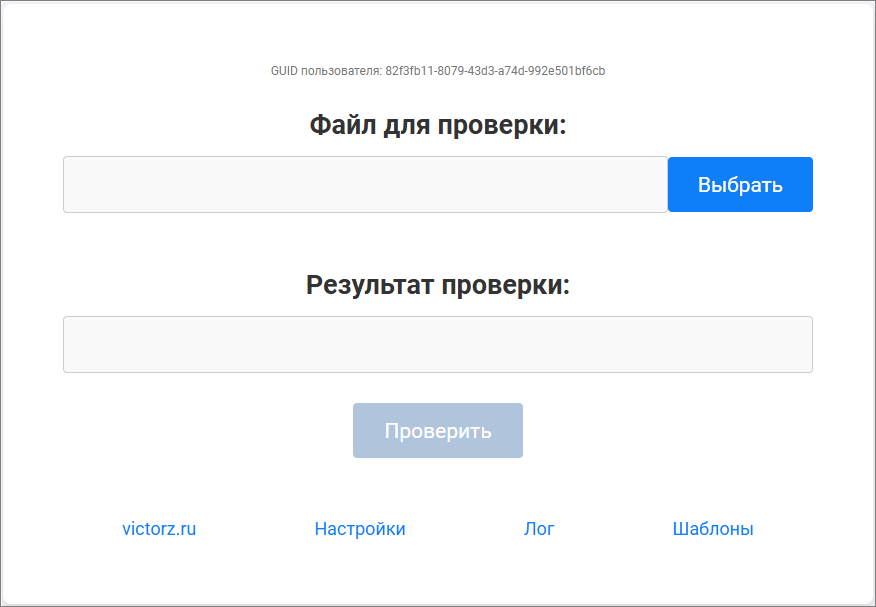
Task: Open the victorz.ru website link
Action: tap(159, 529)
